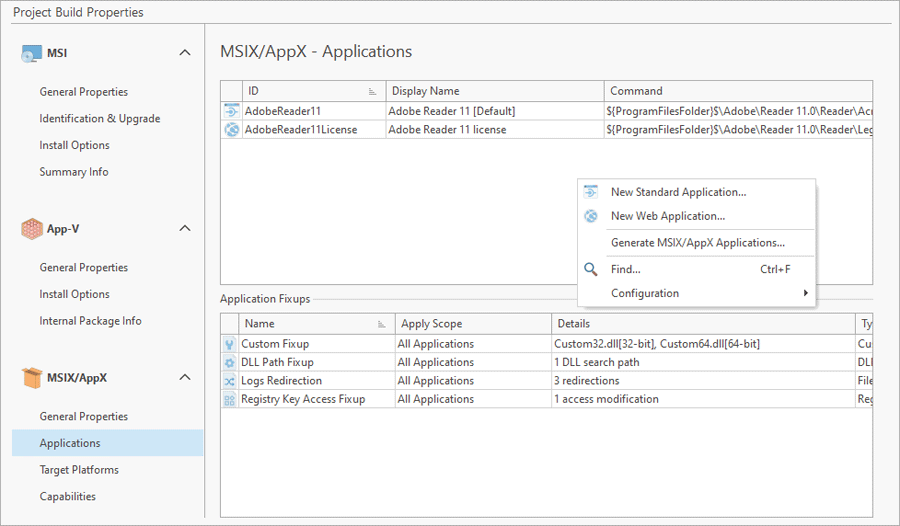Select the Custom Fixup name cell

pyautogui.click(x=317, y=344)
